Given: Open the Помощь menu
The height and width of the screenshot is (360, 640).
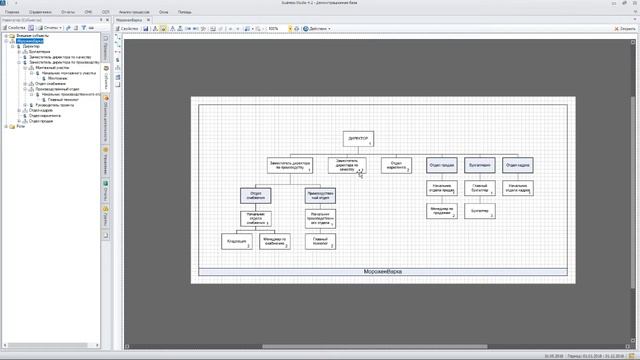Looking at the screenshot, I should (x=184, y=12).
